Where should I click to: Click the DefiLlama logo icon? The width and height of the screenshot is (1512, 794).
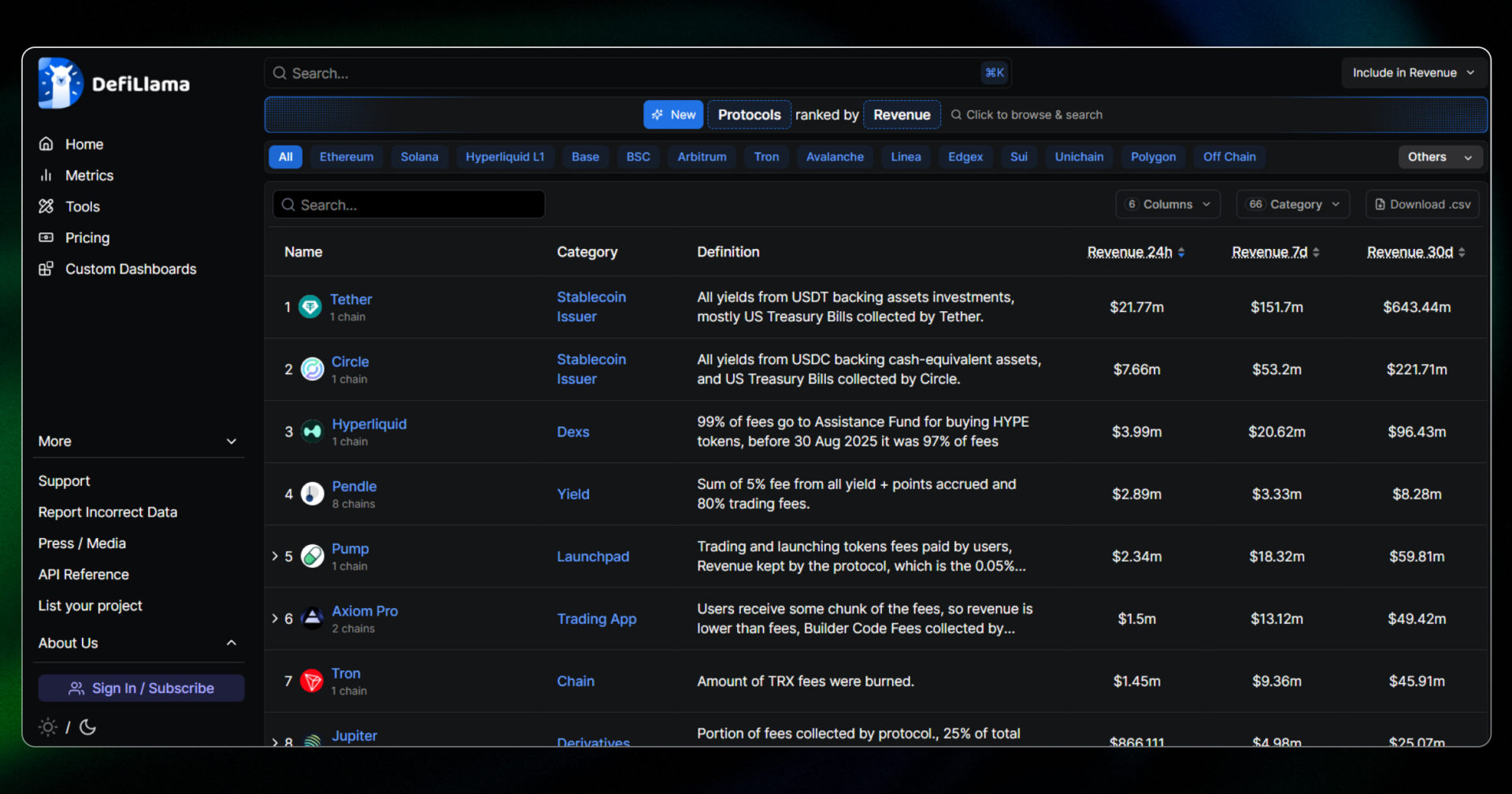pos(61,83)
